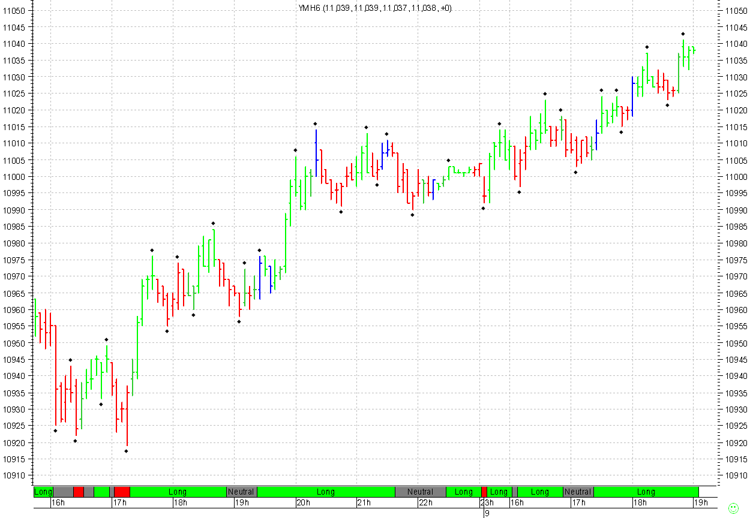
Task: Click 10910 on the left price axis
Action: (x=14, y=475)
